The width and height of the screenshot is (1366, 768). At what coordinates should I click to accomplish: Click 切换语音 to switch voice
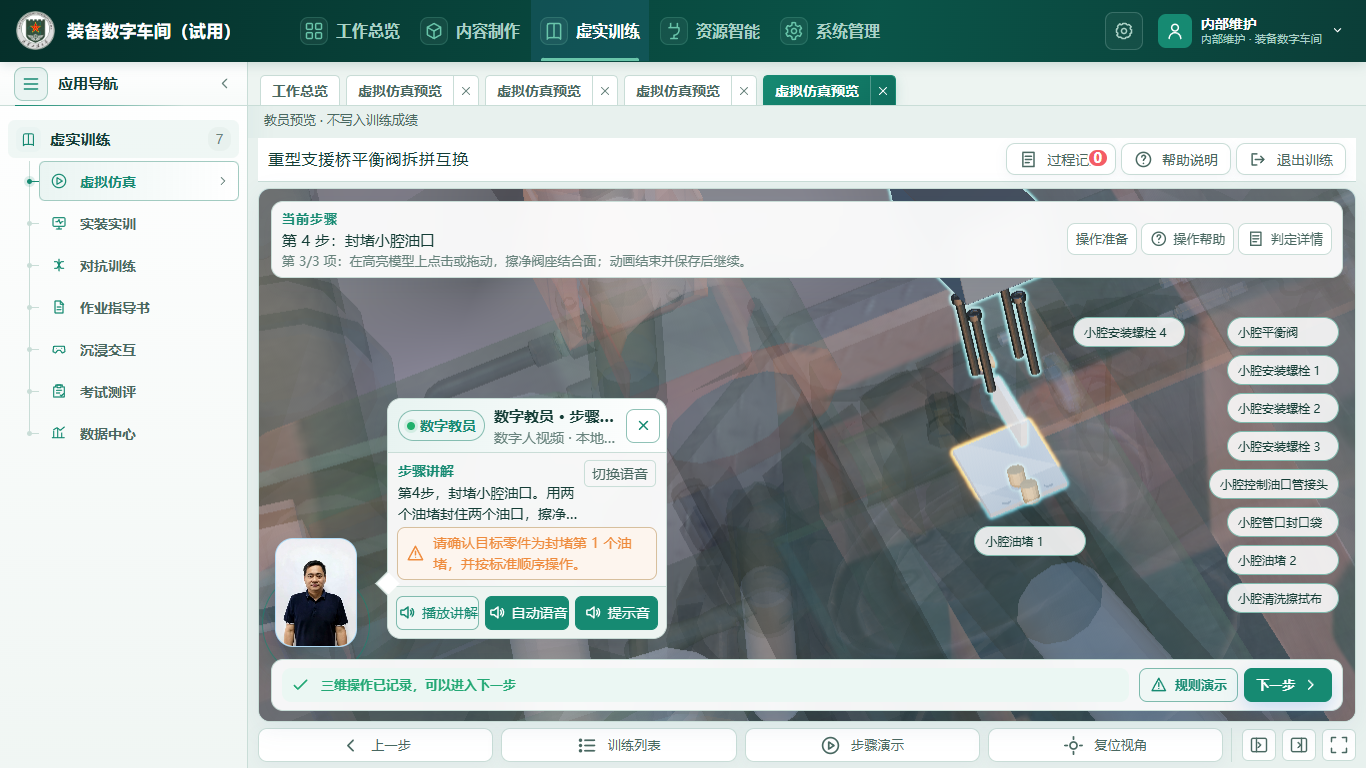click(620, 474)
